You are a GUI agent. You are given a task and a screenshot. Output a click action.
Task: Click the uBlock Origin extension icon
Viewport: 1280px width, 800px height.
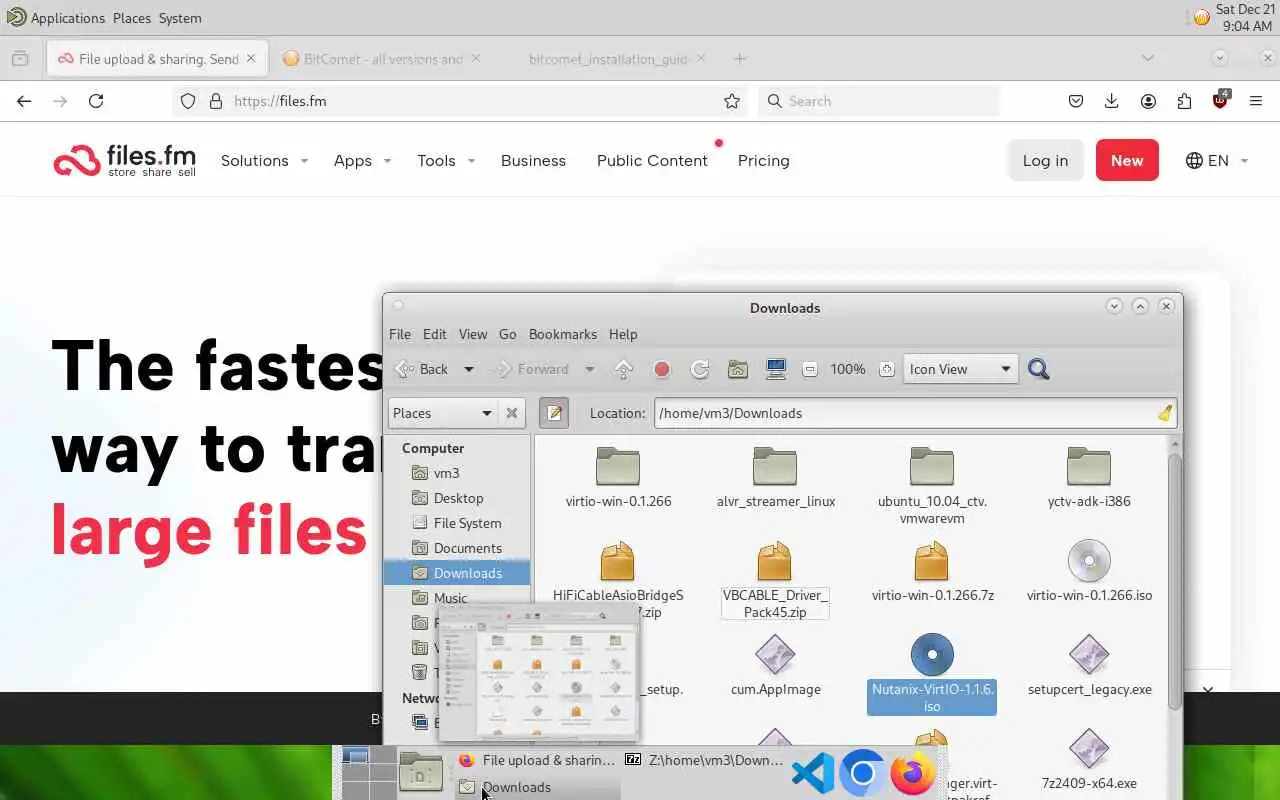[x=1220, y=100]
